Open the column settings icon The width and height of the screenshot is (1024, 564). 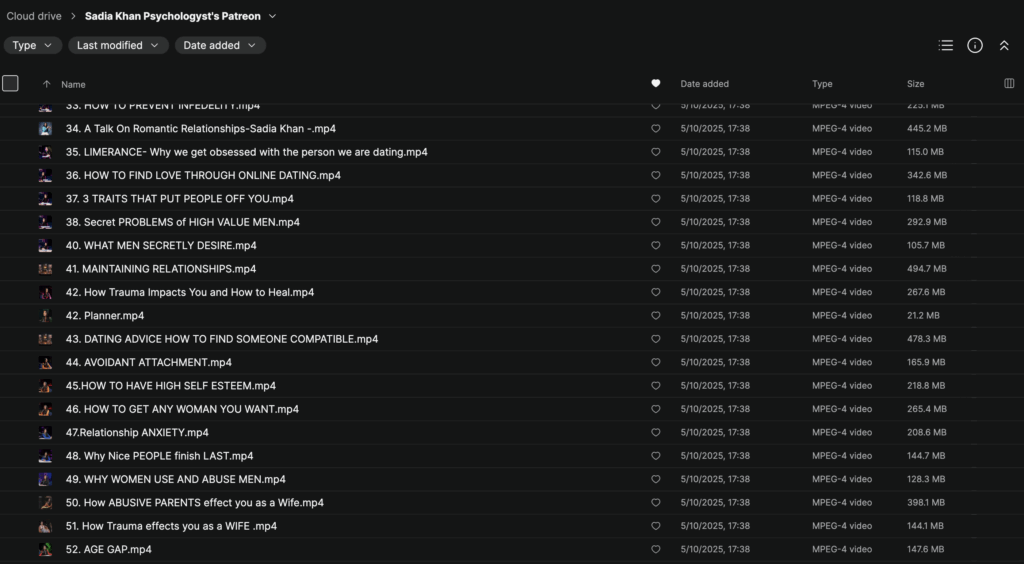tap(1009, 84)
